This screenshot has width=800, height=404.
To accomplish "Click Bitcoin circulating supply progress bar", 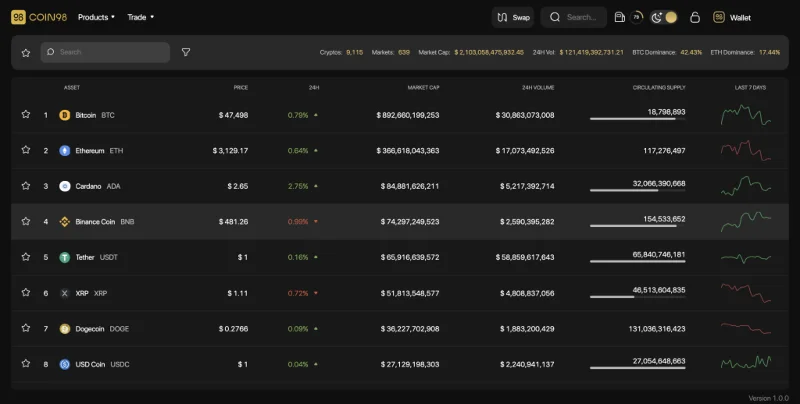I will click(637, 119).
